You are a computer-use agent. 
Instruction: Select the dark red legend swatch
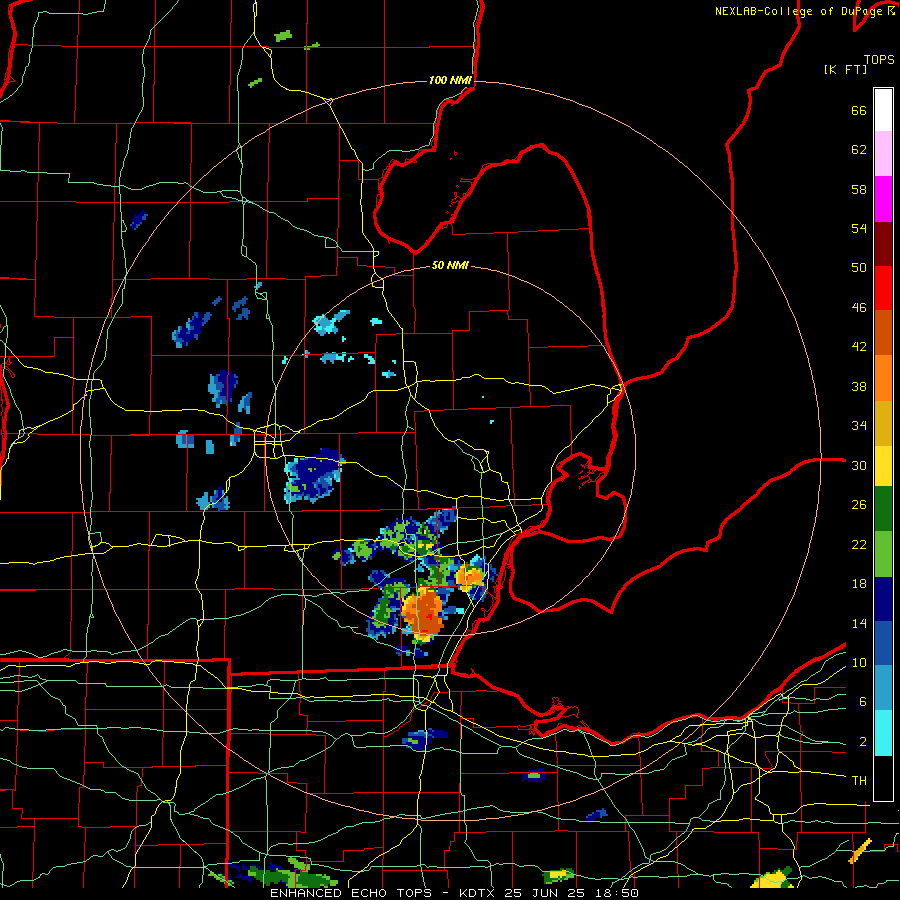point(883,244)
